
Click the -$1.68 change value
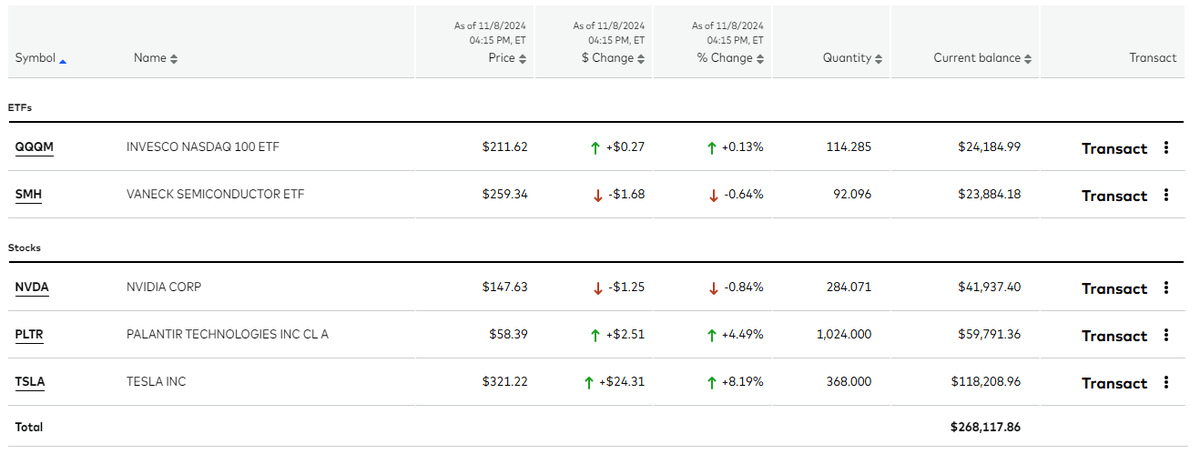tap(627, 194)
